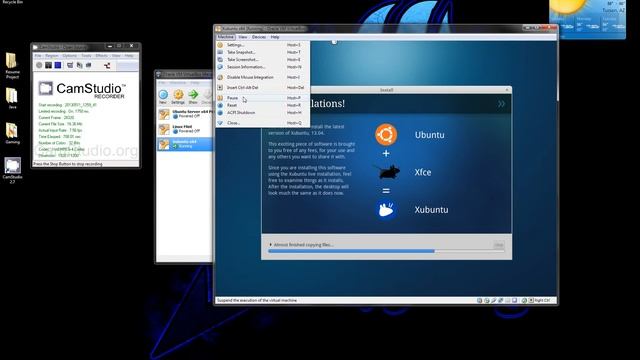Click the installation progress bar

pyautogui.click(x=386, y=251)
